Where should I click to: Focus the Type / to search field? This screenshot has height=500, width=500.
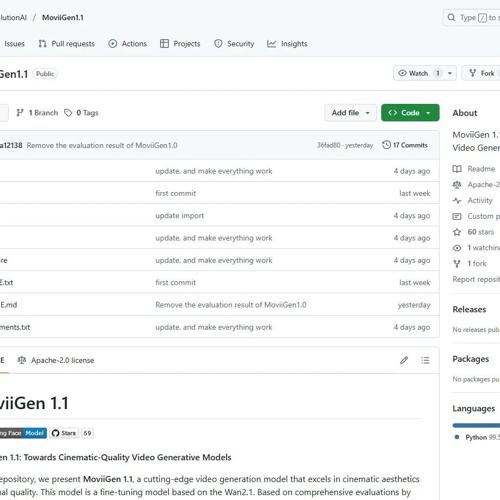point(472,17)
